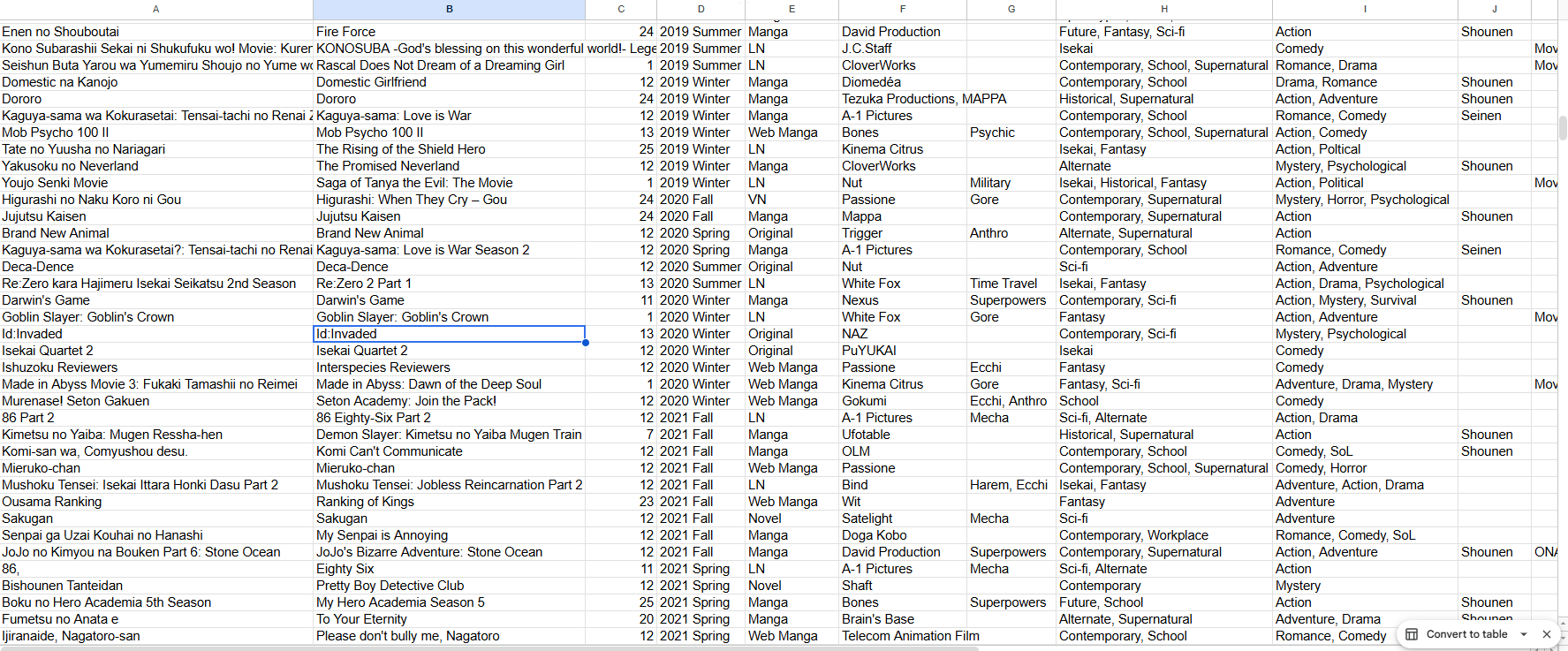Select column B header
Image resolution: width=1568 pixels, height=651 pixels.
(x=449, y=9)
